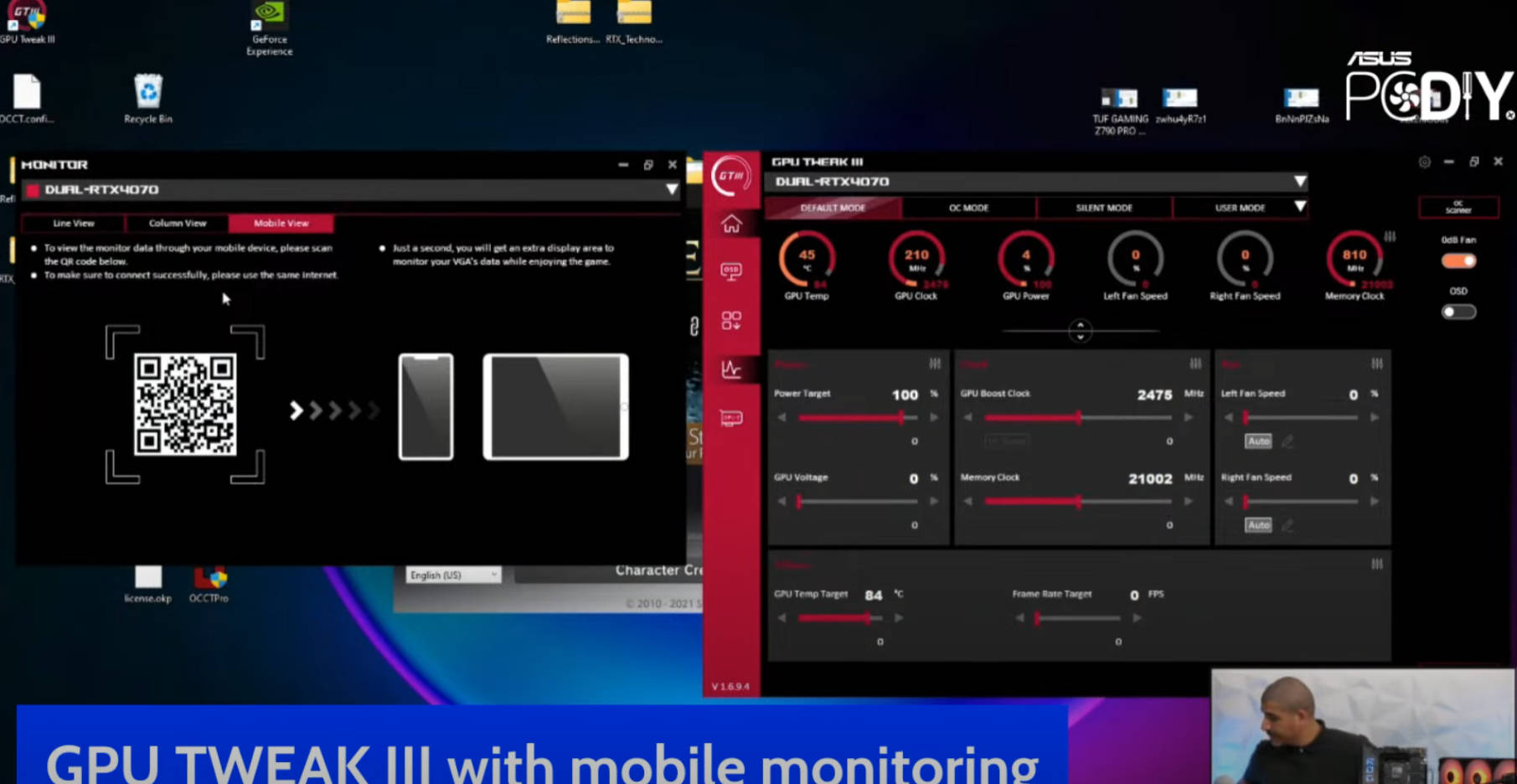Click the GPU Boost Clock slider handle
The height and width of the screenshot is (784, 1517).
[1079, 417]
